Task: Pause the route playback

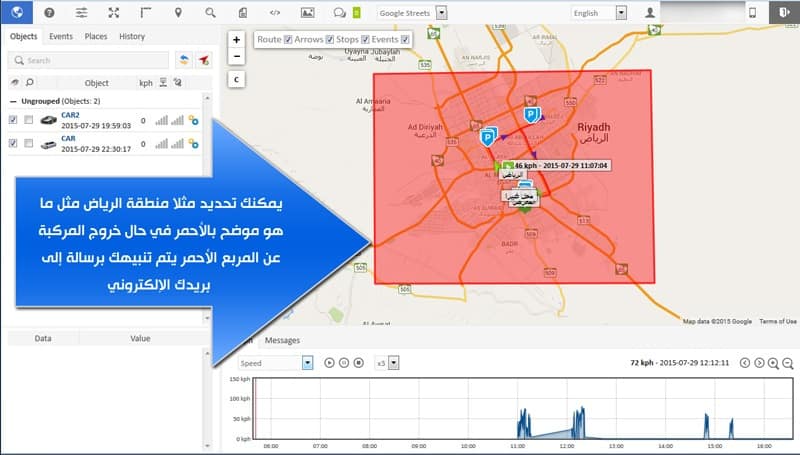Action: 344,363
